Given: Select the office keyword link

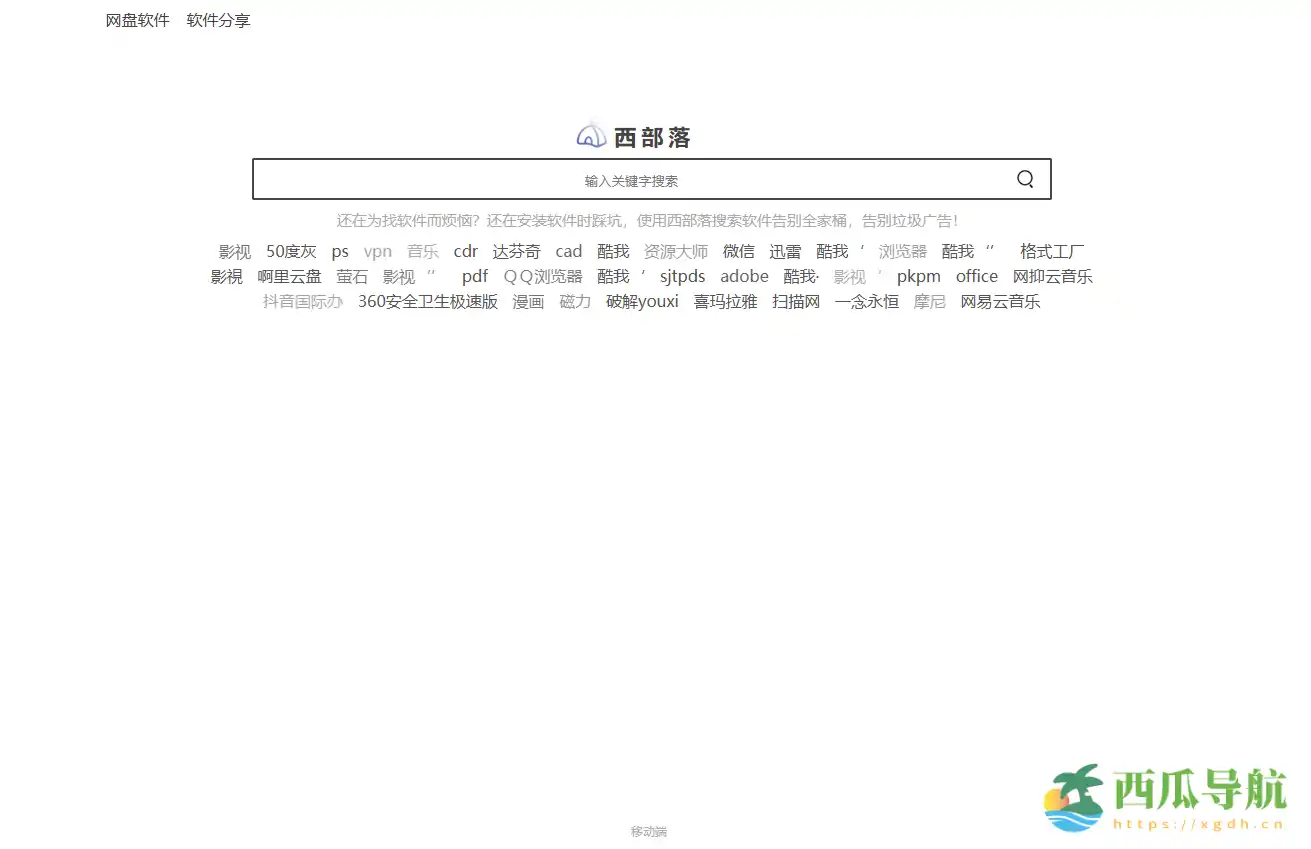Looking at the screenshot, I should coord(976,276).
